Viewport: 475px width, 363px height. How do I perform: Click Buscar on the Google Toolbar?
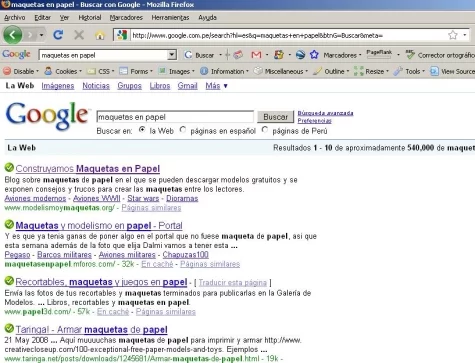[200, 55]
